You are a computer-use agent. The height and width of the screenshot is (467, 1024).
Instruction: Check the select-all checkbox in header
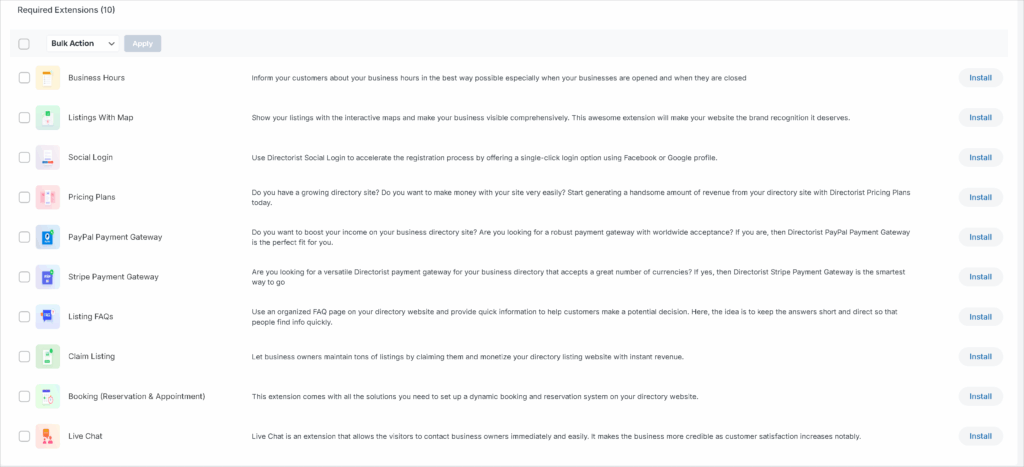24,44
